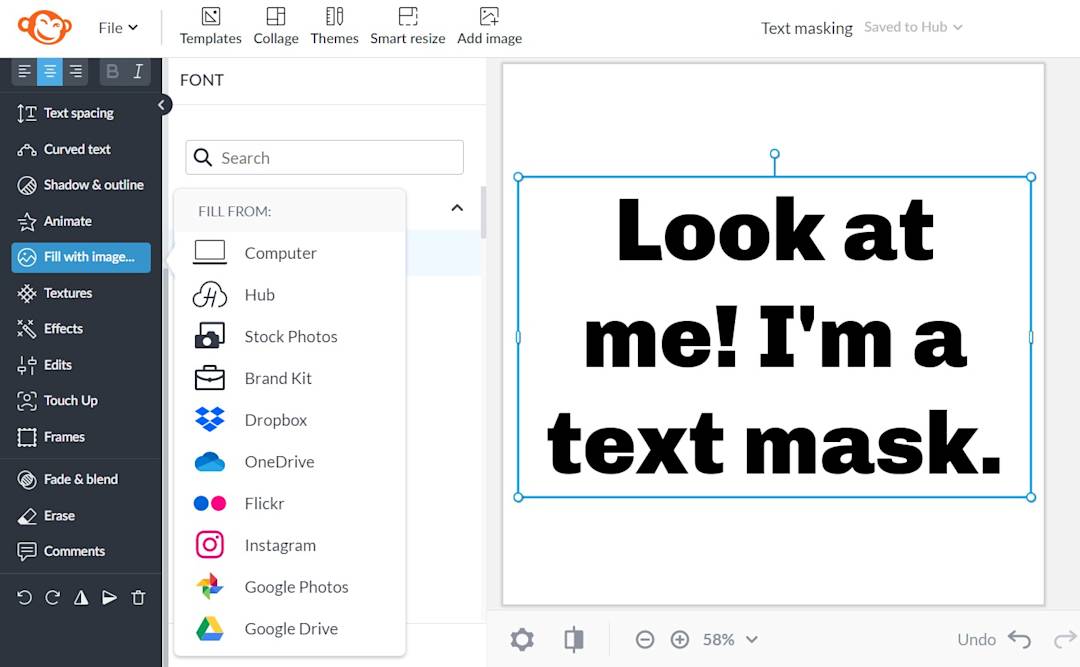Click the Text masking project title

click(x=807, y=28)
